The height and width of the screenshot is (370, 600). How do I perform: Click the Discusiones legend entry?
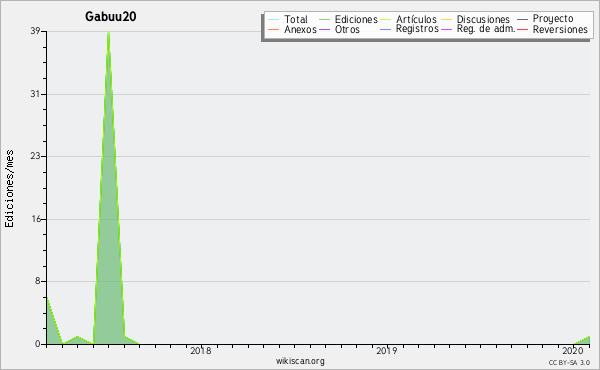point(476,19)
